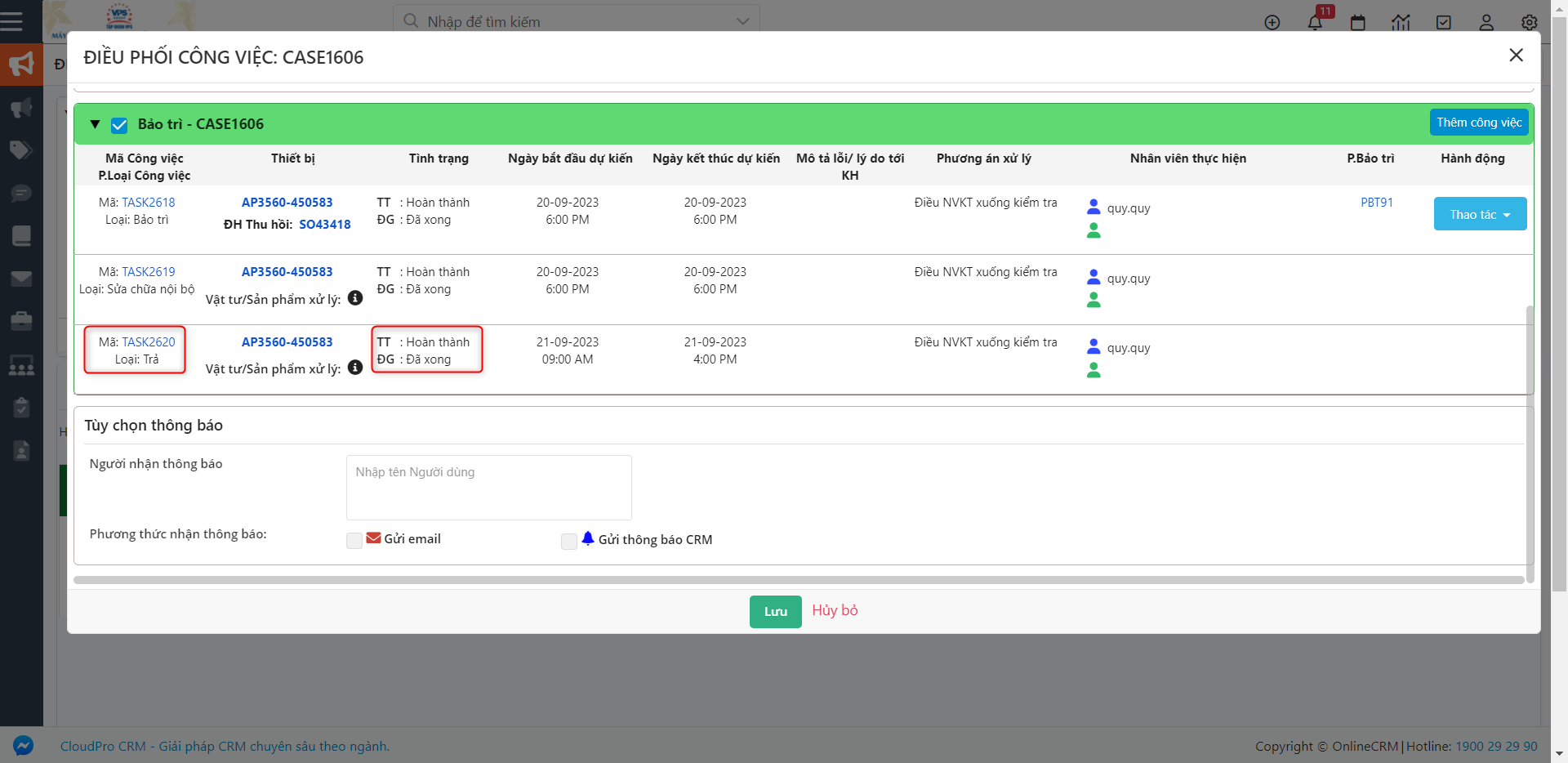The width and height of the screenshot is (1568, 763).
Task: Click info icon in TASK2619 row
Action: tap(355, 298)
